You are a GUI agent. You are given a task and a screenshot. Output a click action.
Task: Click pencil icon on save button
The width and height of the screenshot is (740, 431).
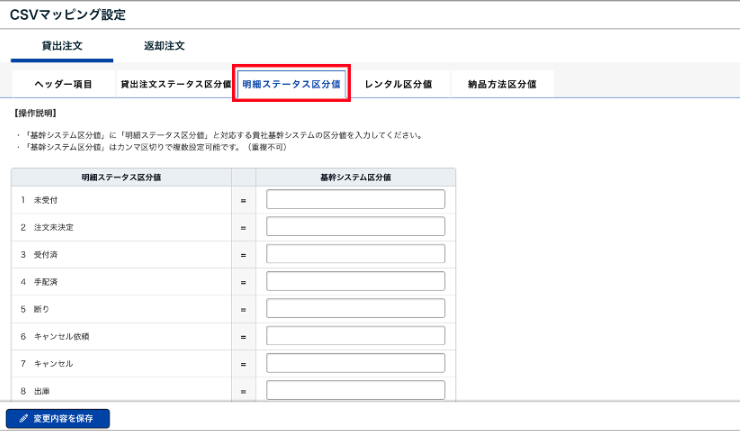tap(23, 418)
